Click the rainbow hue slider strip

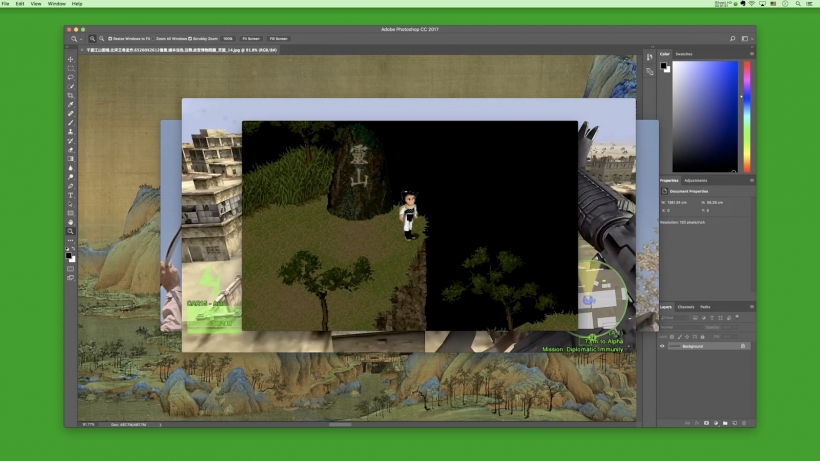click(x=746, y=115)
